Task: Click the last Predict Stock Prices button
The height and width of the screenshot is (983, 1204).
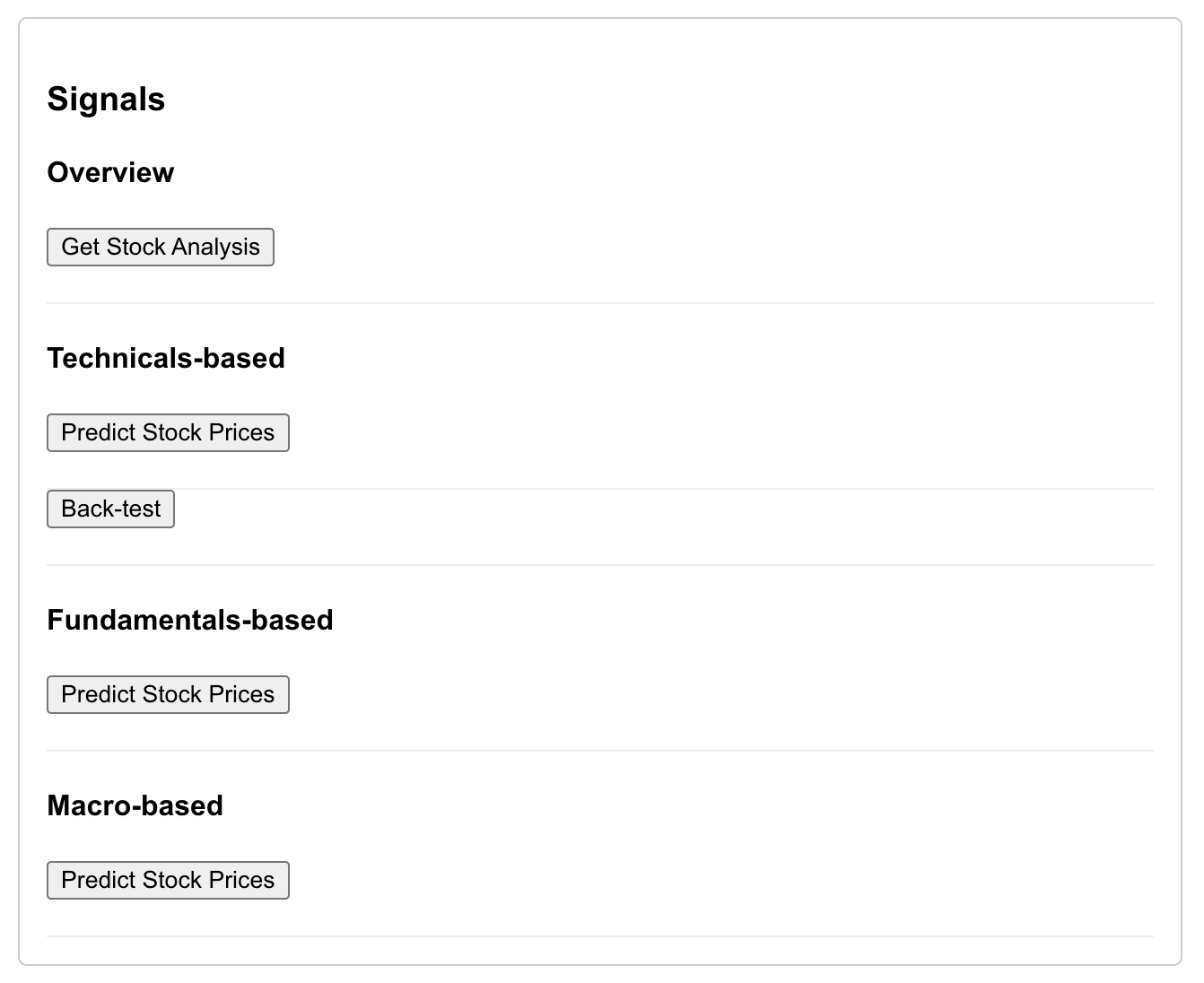Action: (168, 880)
